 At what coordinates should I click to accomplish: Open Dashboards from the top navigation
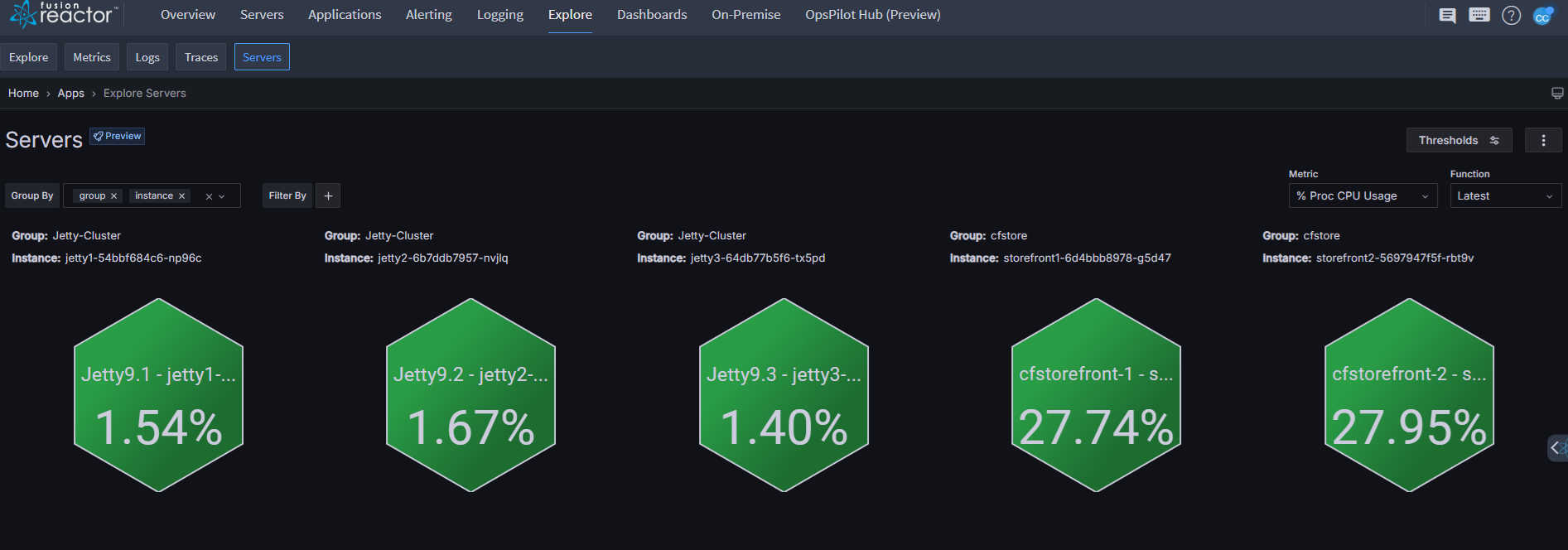point(652,15)
